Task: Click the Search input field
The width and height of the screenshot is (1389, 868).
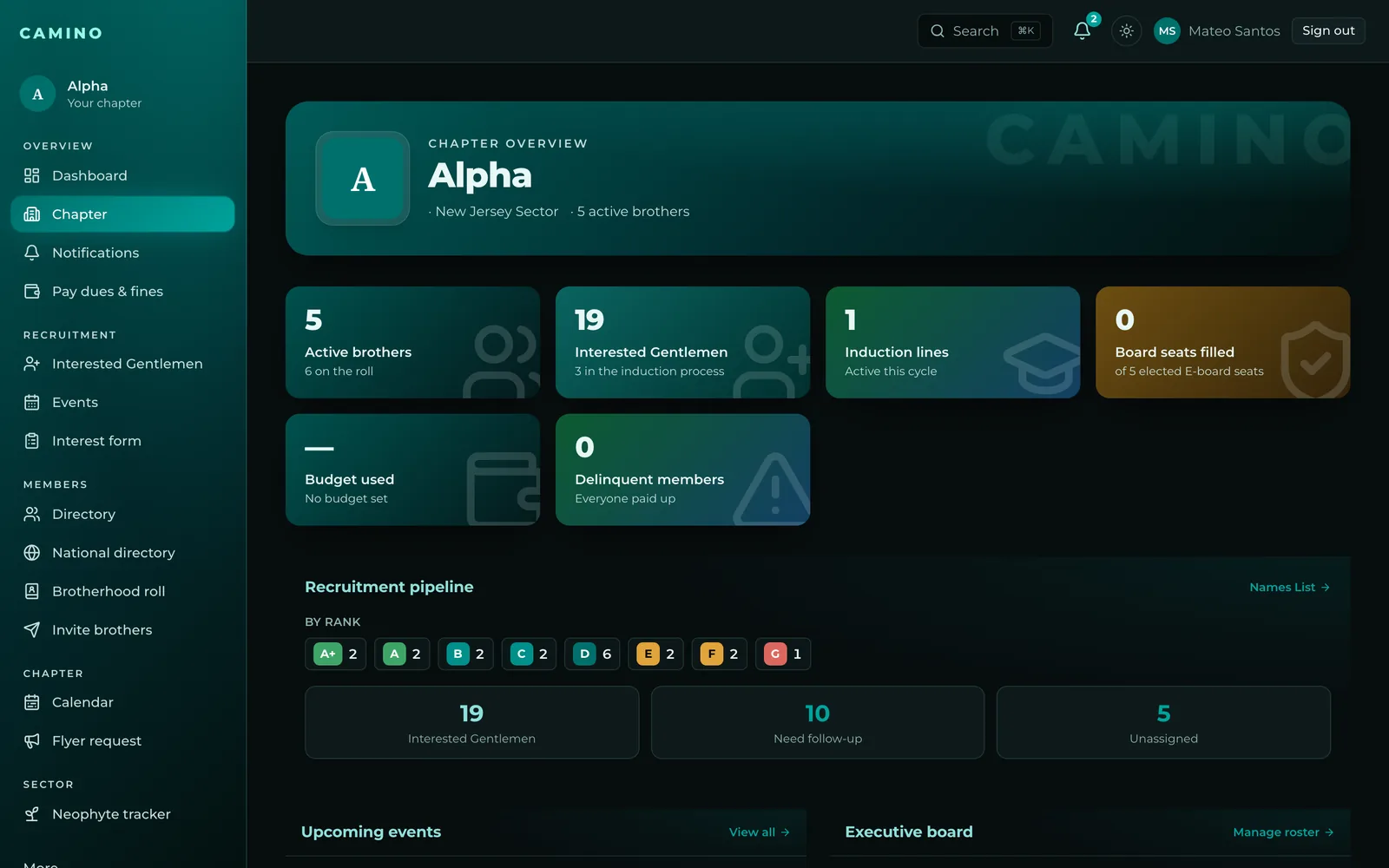Action: pos(984,31)
